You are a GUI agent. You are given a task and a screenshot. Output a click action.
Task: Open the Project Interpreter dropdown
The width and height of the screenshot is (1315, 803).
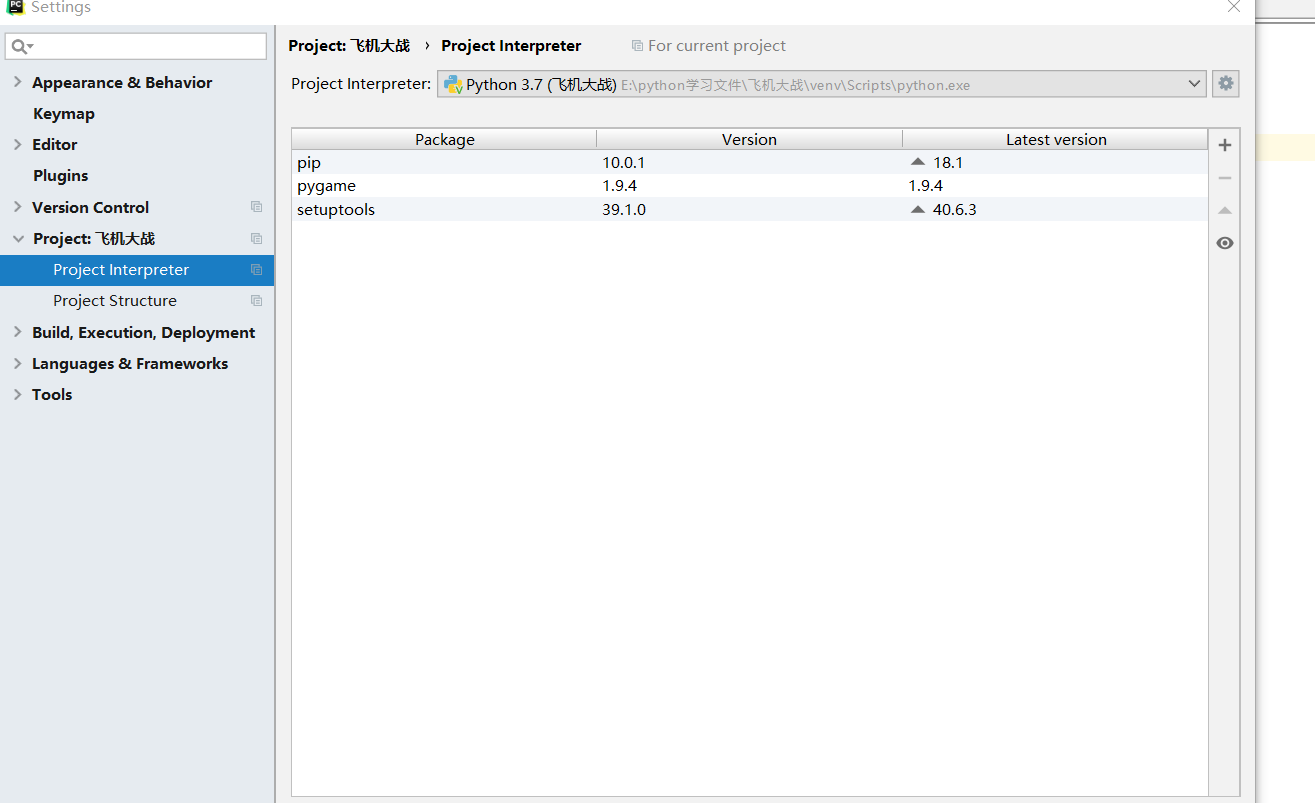coord(1194,84)
